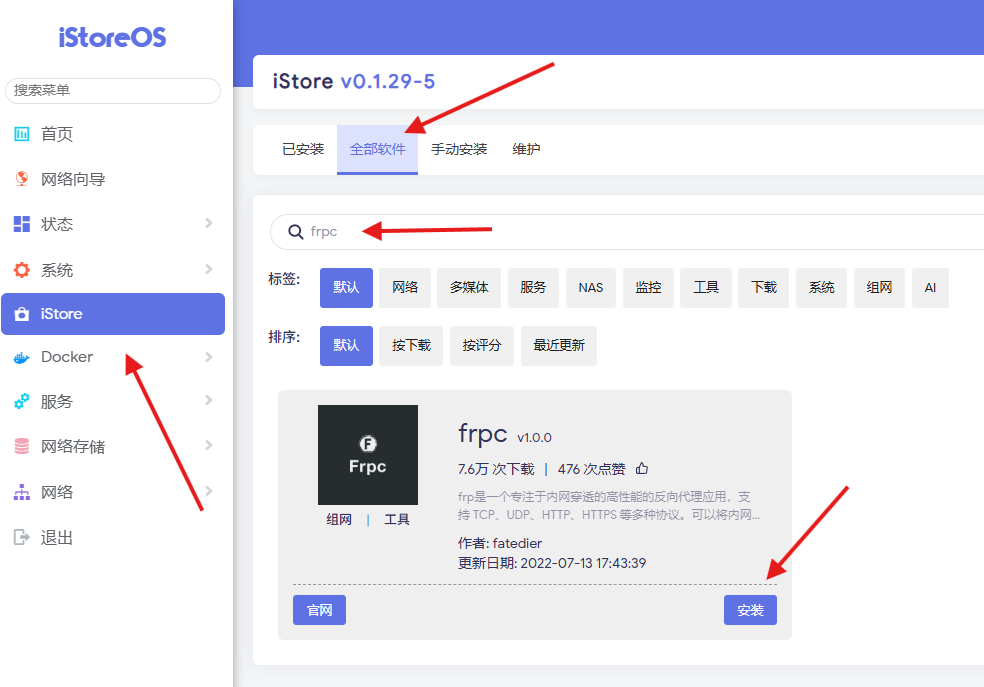Select the 默认 tag filter
The height and width of the screenshot is (687, 984).
pos(346,288)
